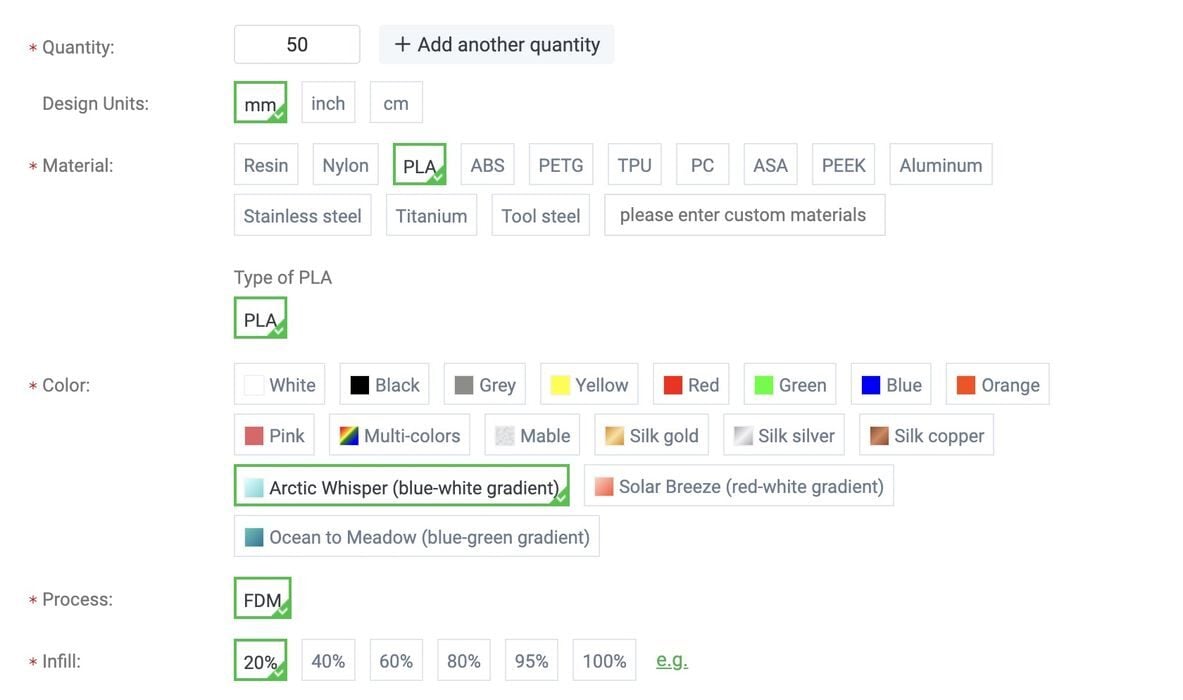The height and width of the screenshot is (700, 1183).
Task: Choose PETG material option
Action: coord(560,165)
